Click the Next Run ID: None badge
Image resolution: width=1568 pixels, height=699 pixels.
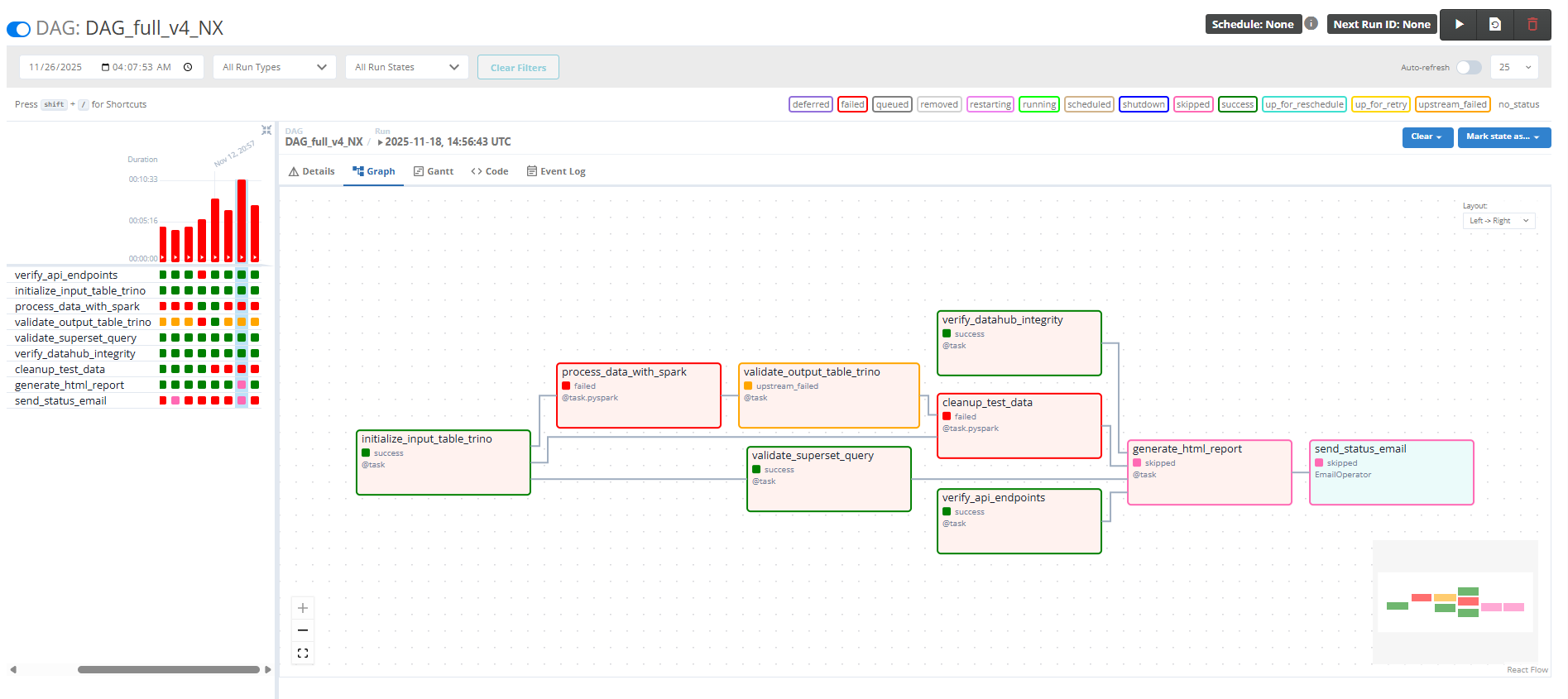click(x=1381, y=24)
